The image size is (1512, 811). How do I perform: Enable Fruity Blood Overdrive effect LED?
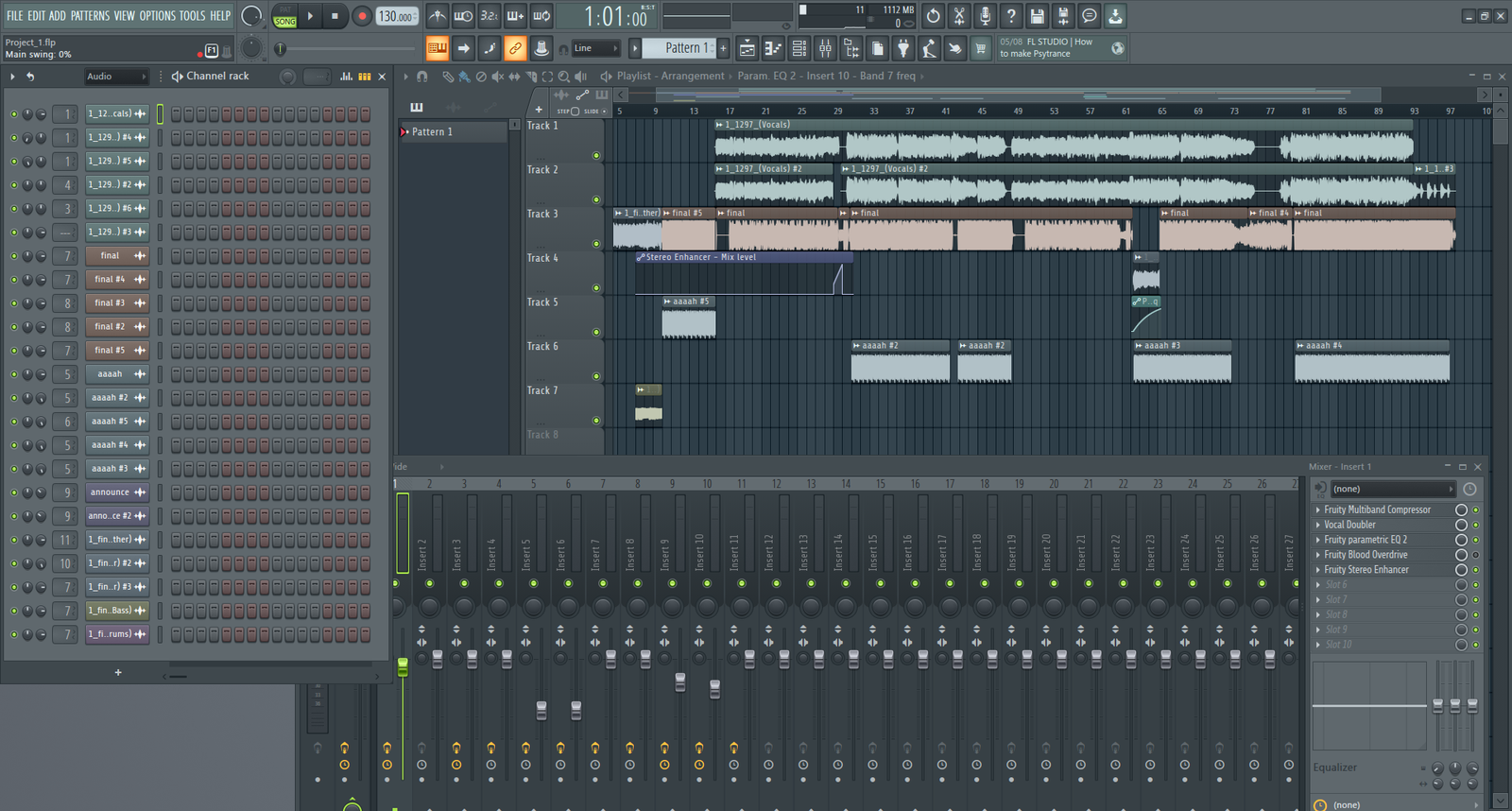(1475, 555)
